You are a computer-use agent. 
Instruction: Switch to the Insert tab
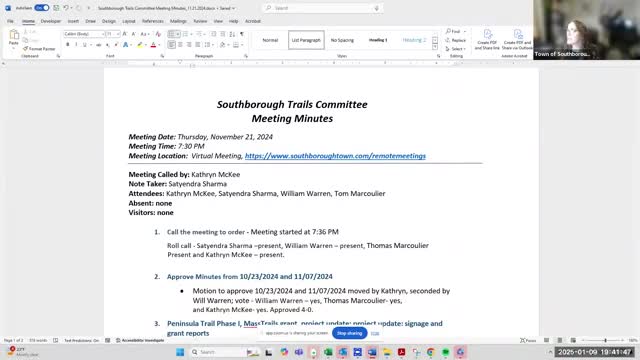pos(73,21)
